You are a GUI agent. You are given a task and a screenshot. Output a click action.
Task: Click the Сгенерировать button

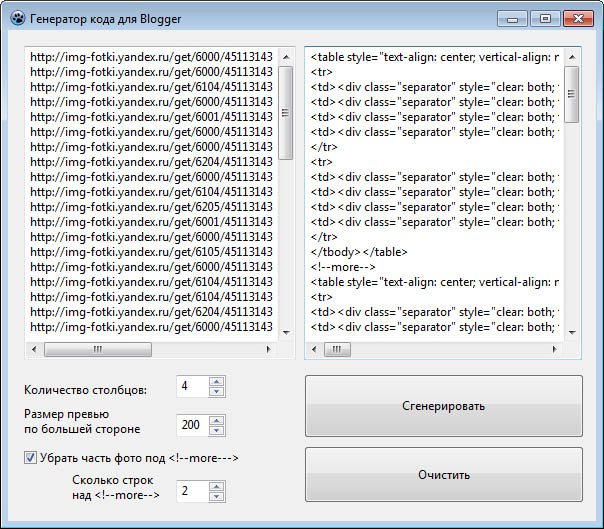tap(444, 406)
